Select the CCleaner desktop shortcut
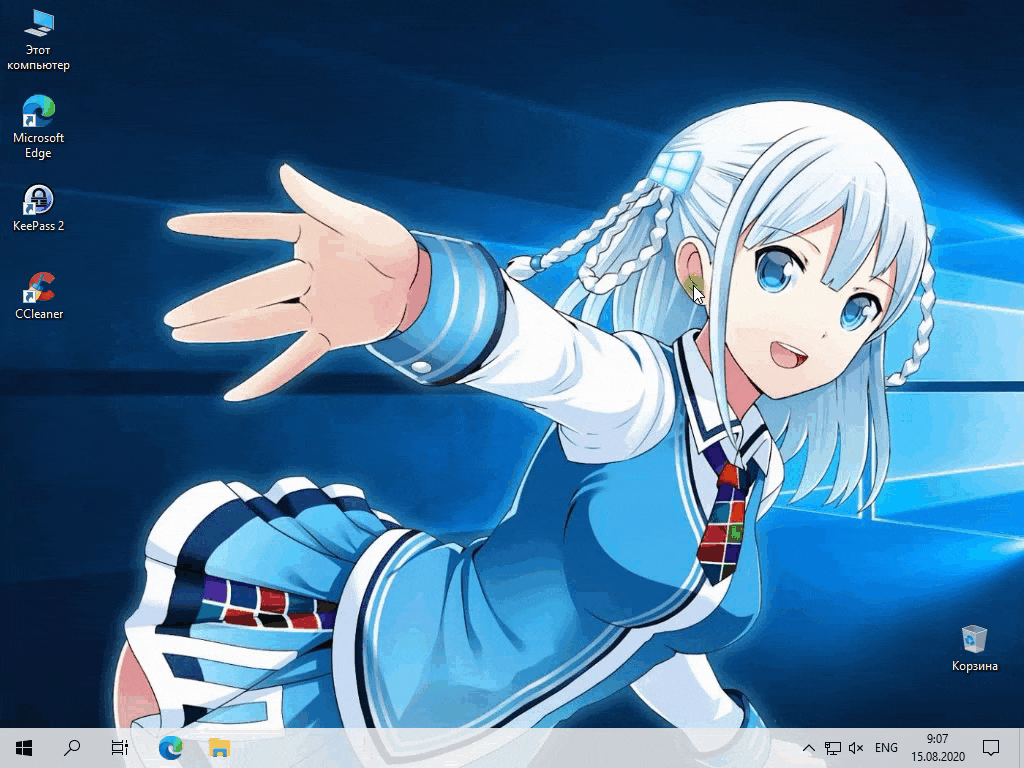The width and height of the screenshot is (1024, 768). tap(39, 296)
